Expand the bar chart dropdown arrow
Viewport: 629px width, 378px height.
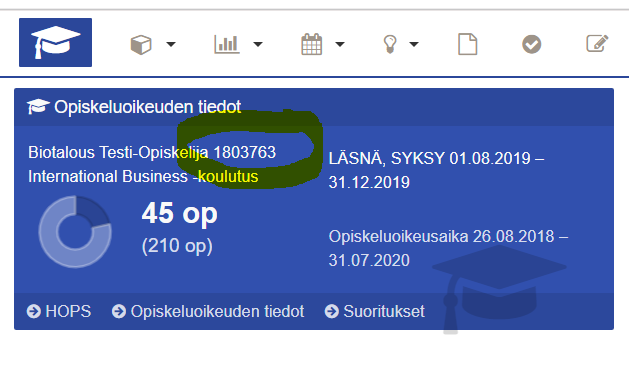click(258, 44)
